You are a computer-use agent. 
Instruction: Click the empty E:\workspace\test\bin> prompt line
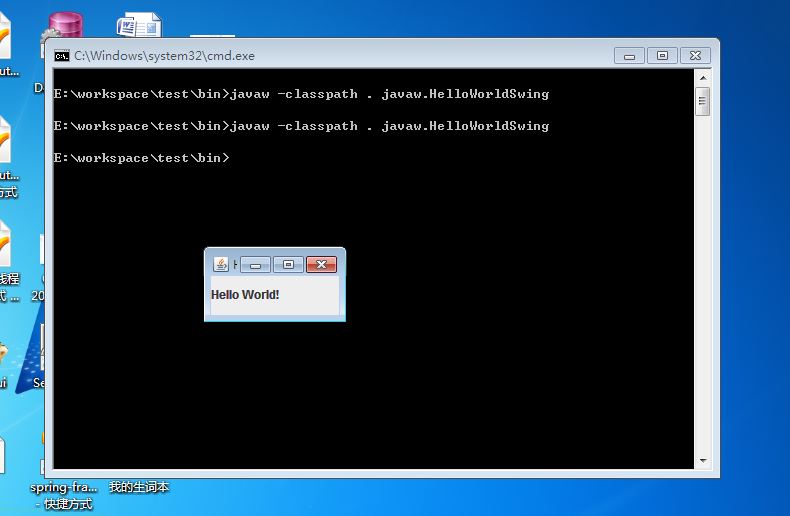coord(142,158)
